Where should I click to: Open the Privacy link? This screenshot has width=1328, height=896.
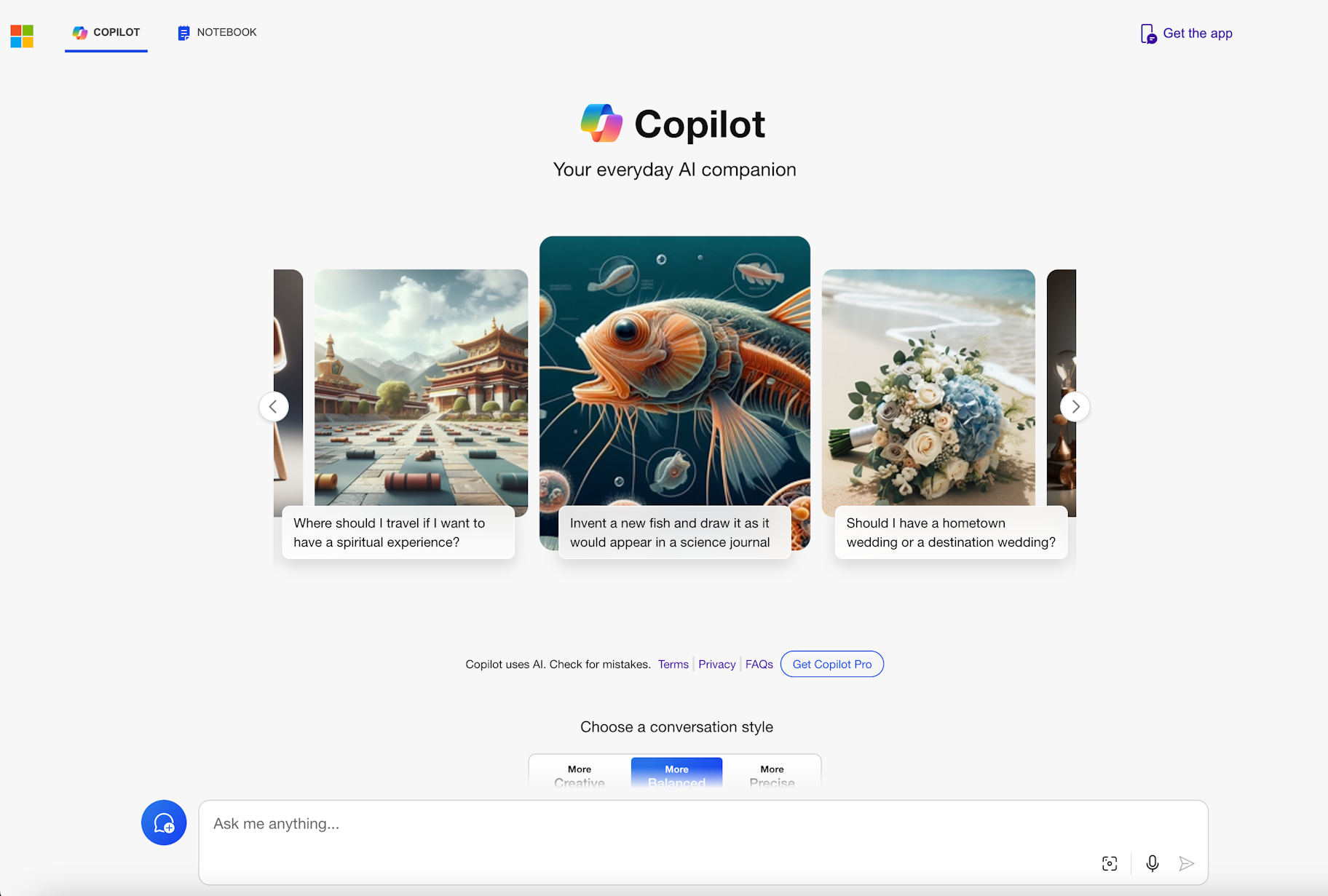(x=717, y=664)
